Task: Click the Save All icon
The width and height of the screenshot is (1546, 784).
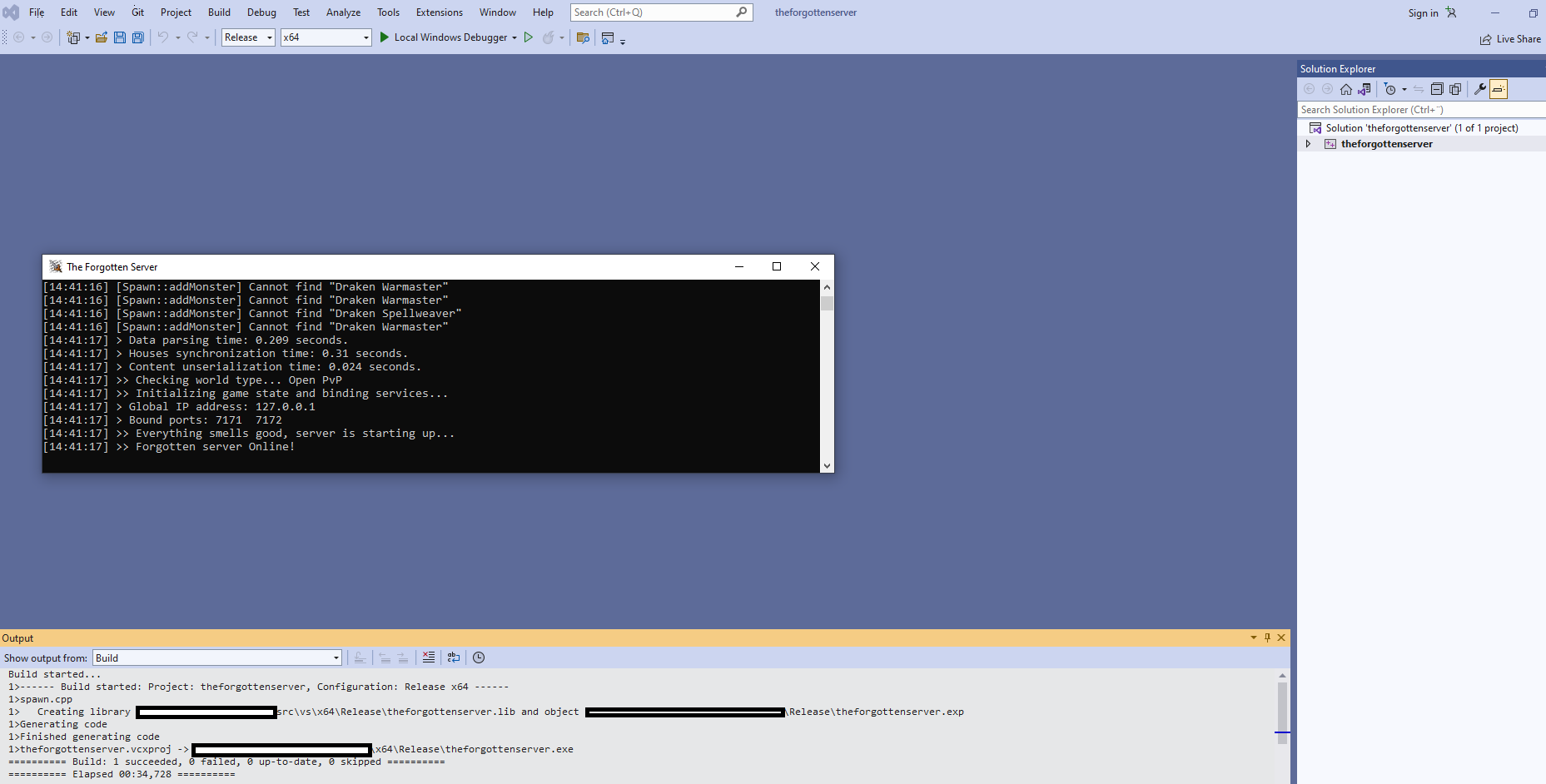Action: pos(138,37)
